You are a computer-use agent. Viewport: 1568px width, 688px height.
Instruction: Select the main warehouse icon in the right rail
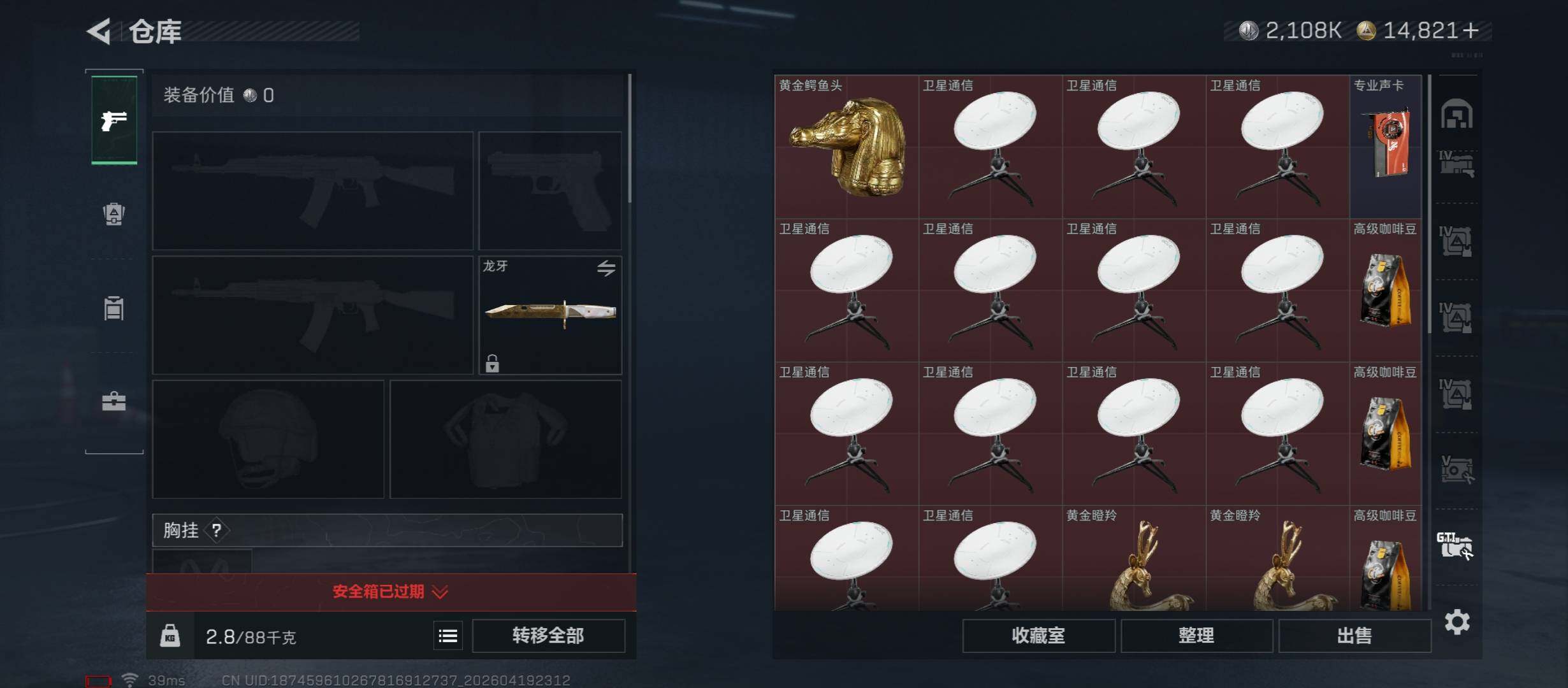tap(1456, 114)
